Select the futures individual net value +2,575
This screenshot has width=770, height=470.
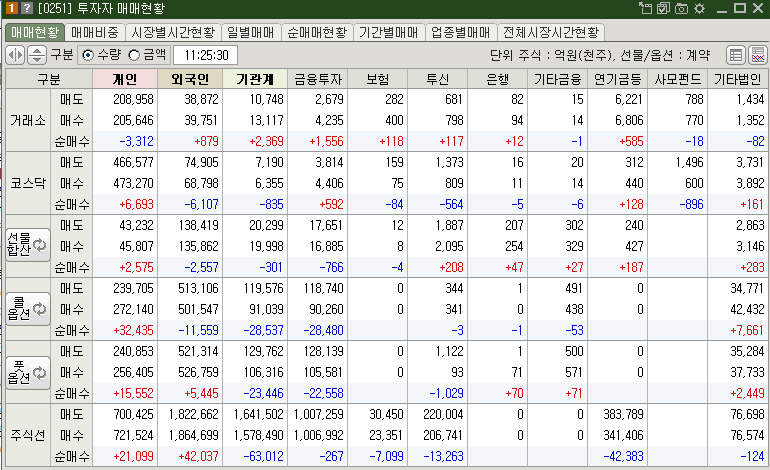tap(137, 268)
